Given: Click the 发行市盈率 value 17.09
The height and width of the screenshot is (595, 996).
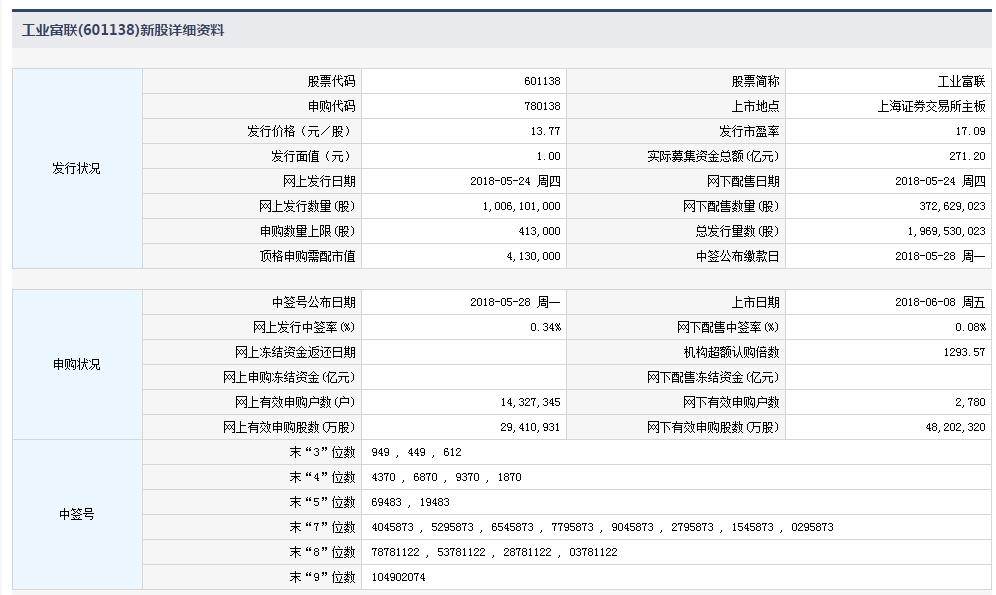Looking at the screenshot, I should 970,131.
